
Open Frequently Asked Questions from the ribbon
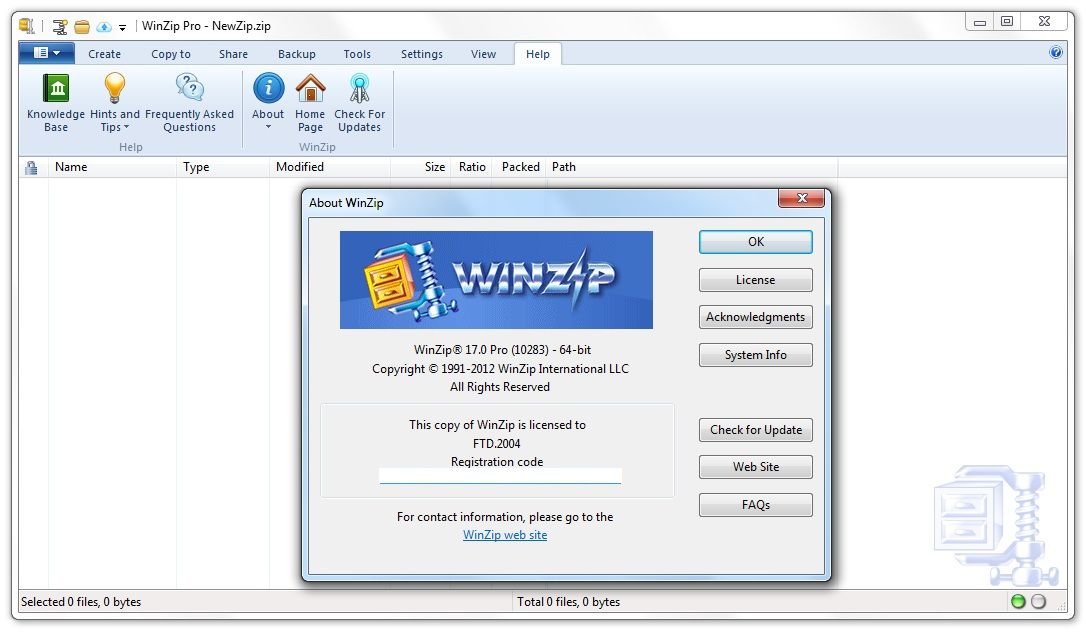(189, 102)
